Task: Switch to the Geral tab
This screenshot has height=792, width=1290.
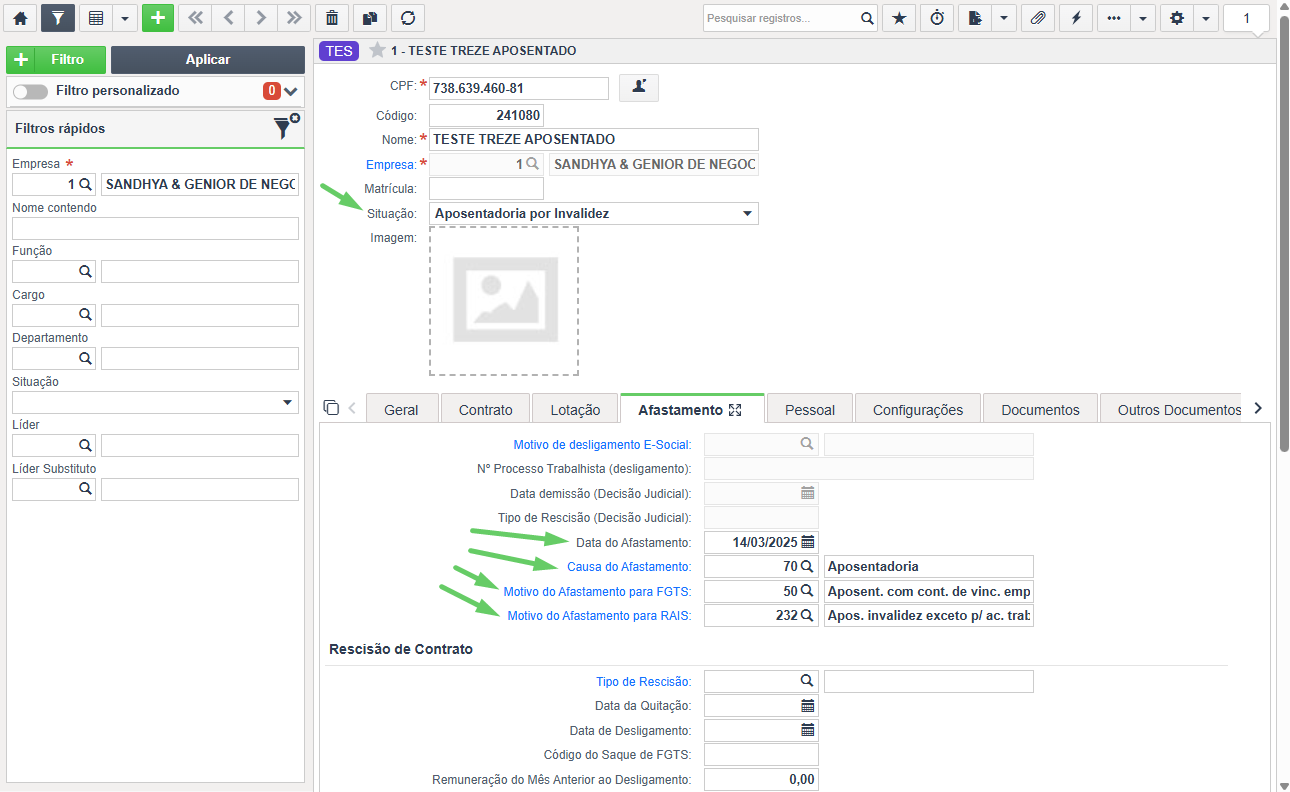Action: 402,410
